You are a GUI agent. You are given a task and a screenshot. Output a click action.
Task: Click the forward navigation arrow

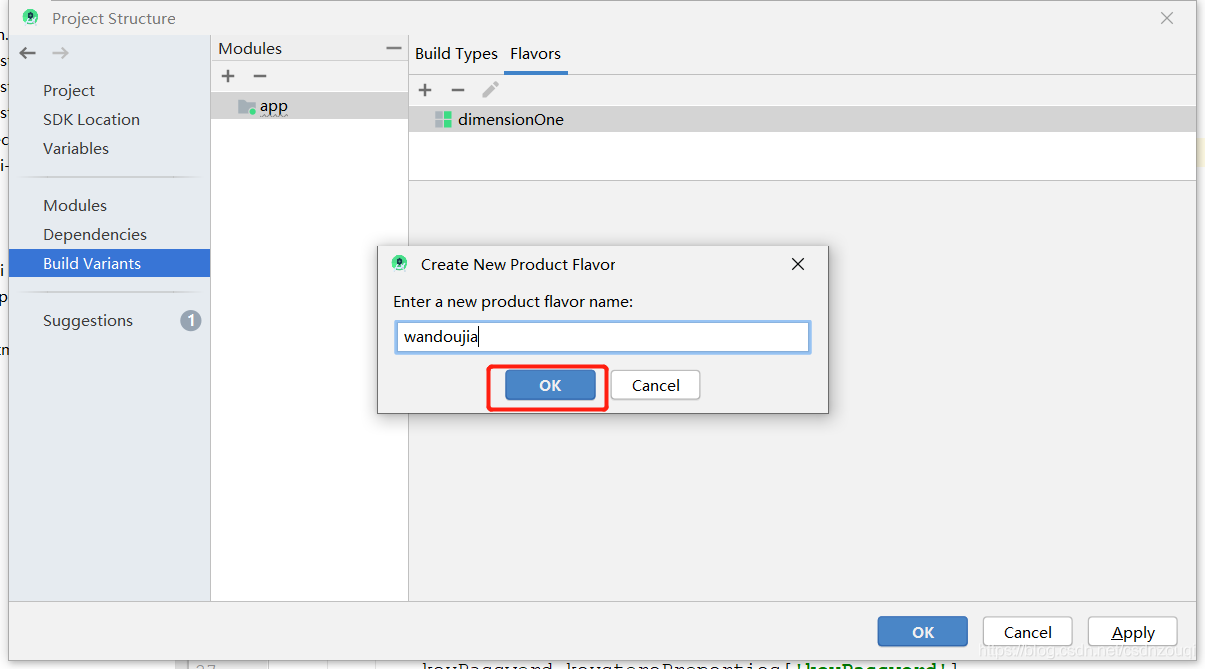[x=60, y=53]
